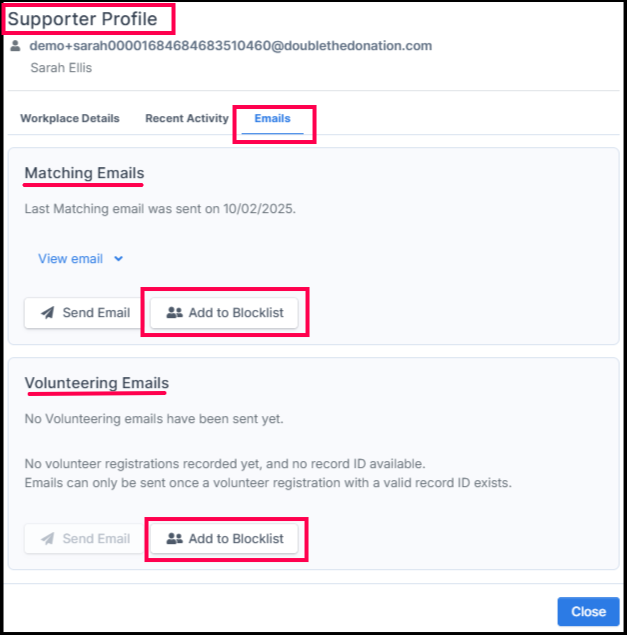Switch to the Workplace Details tab

[x=70, y=118]
